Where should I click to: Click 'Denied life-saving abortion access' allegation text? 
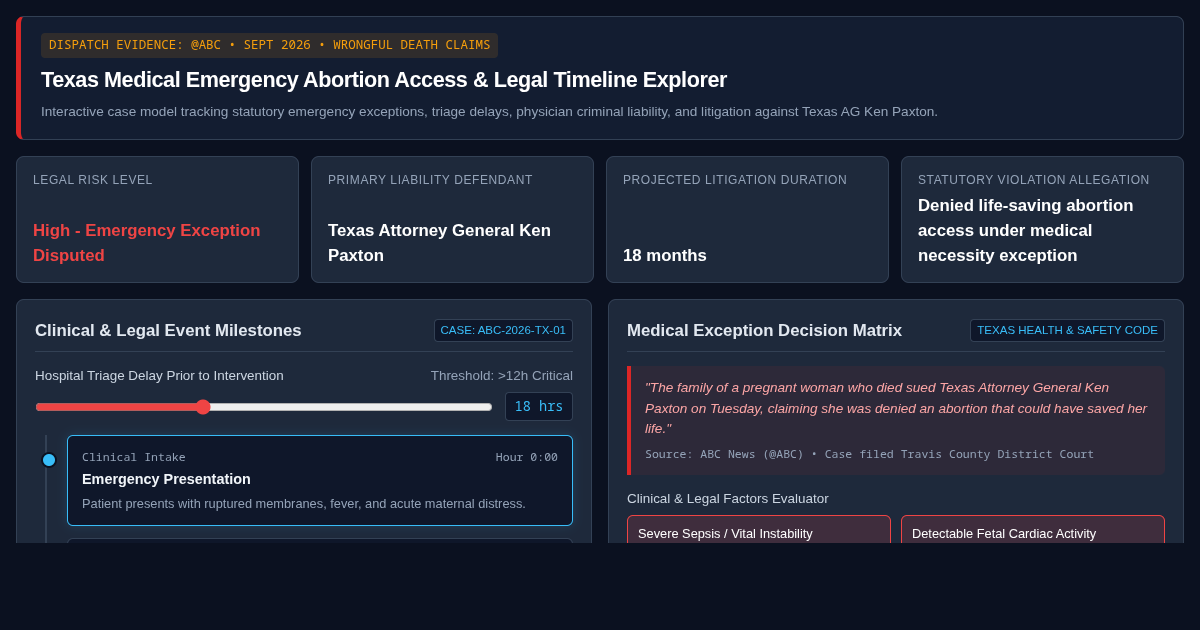tap(1026, 231)
